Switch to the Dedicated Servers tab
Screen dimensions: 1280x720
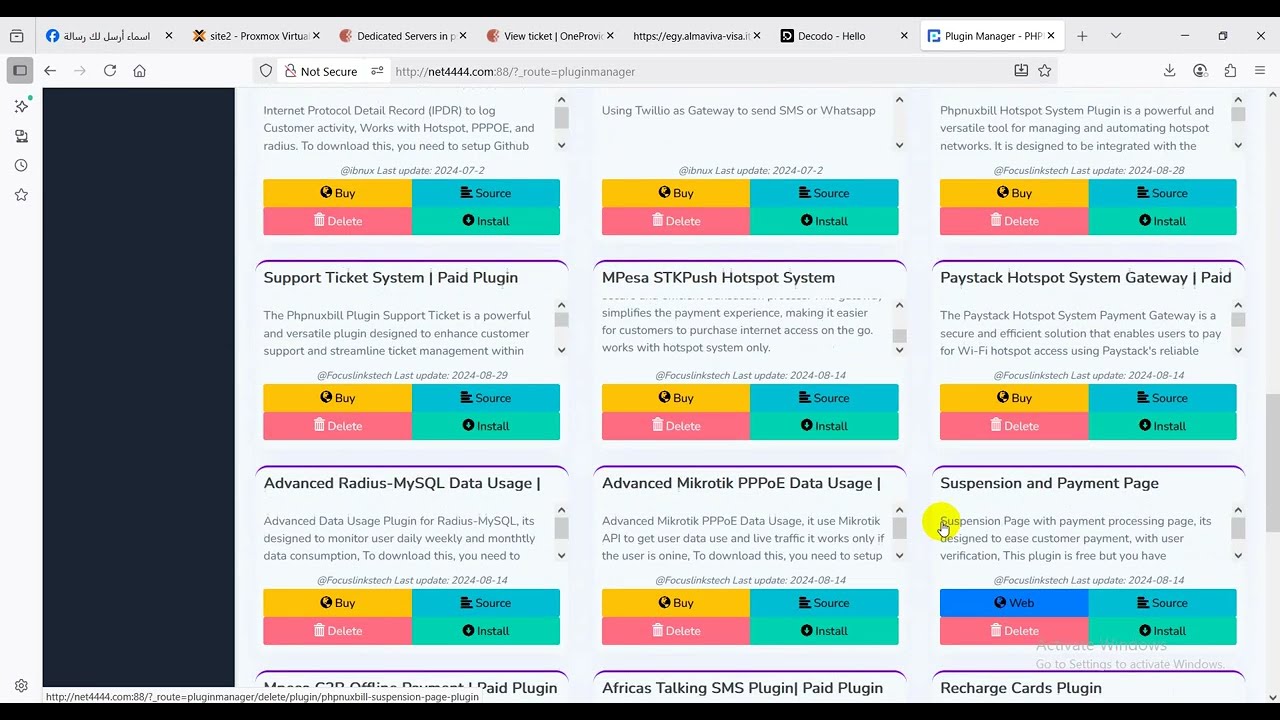click(x=404, y=36)
